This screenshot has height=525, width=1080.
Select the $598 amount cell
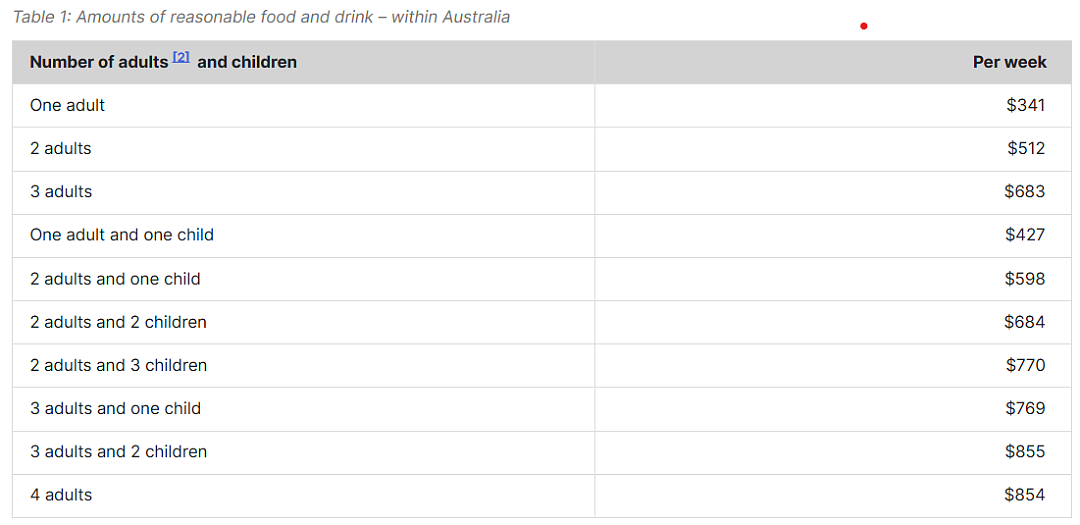point(1025,279)
